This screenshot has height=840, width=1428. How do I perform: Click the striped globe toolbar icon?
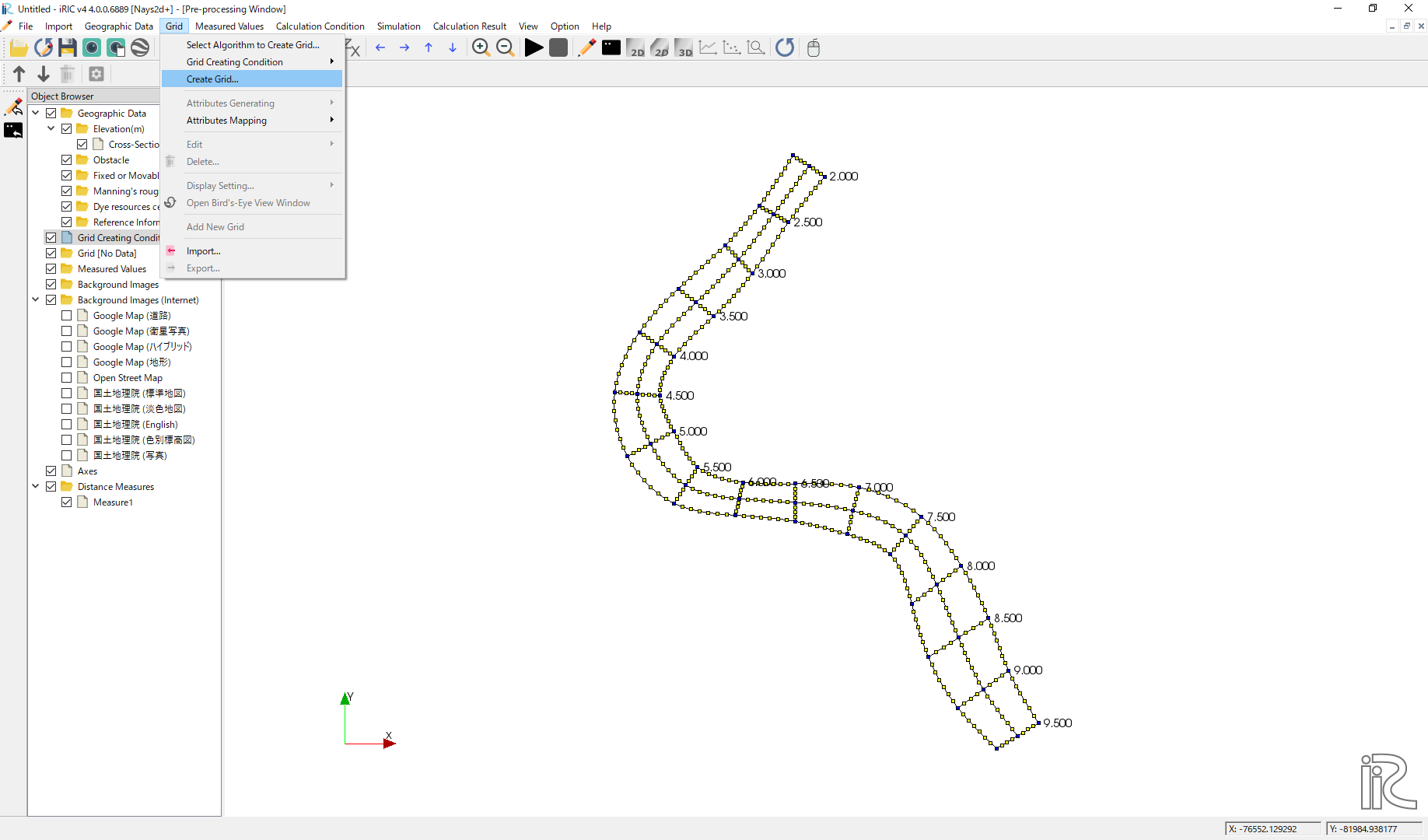140,48
